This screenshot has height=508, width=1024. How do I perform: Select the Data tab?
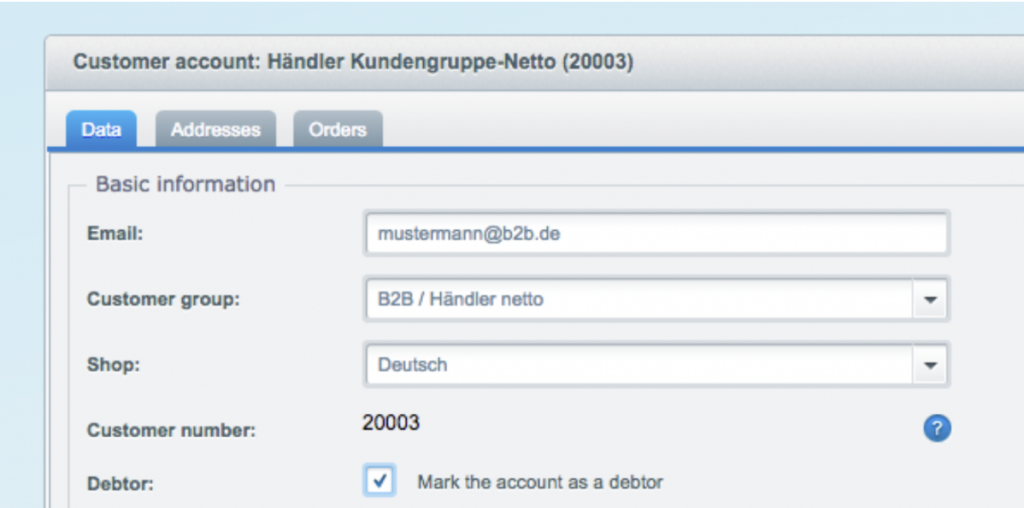coord(101,130)
